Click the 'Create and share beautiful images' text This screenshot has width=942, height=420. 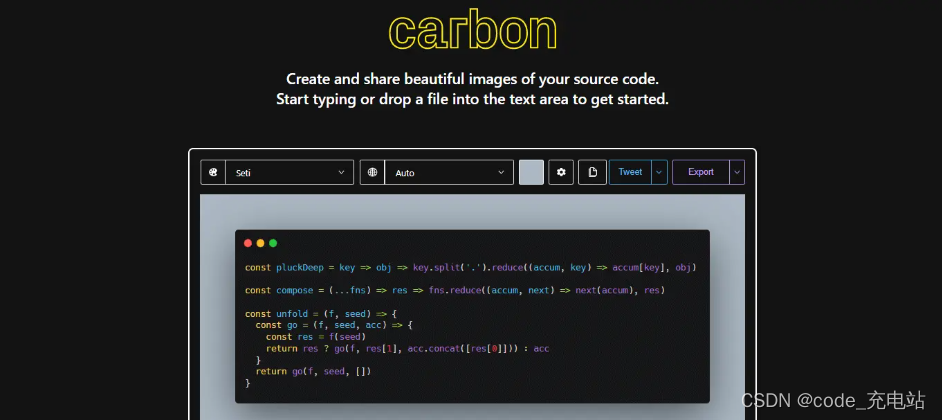pos(472,79)
